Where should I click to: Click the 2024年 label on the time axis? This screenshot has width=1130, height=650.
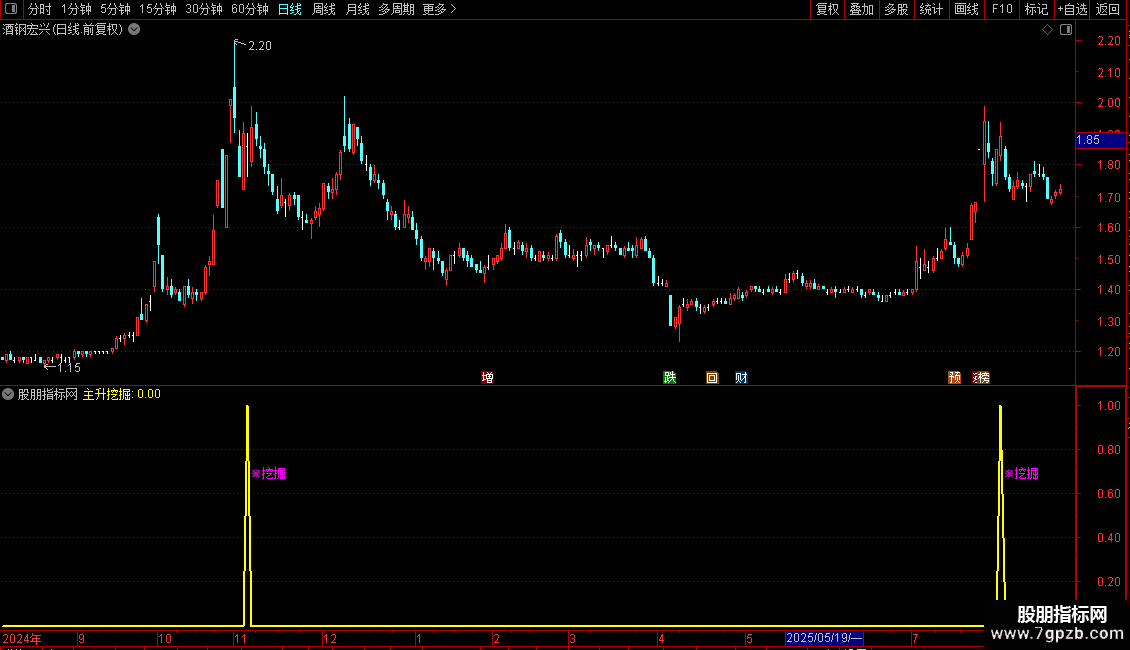(22, 638)
